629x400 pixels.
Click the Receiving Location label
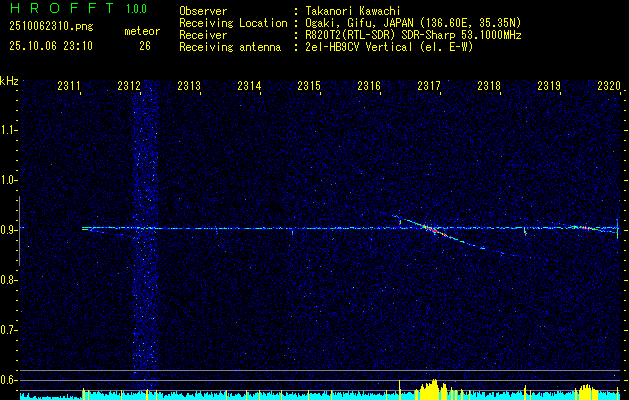pos(233,23)
